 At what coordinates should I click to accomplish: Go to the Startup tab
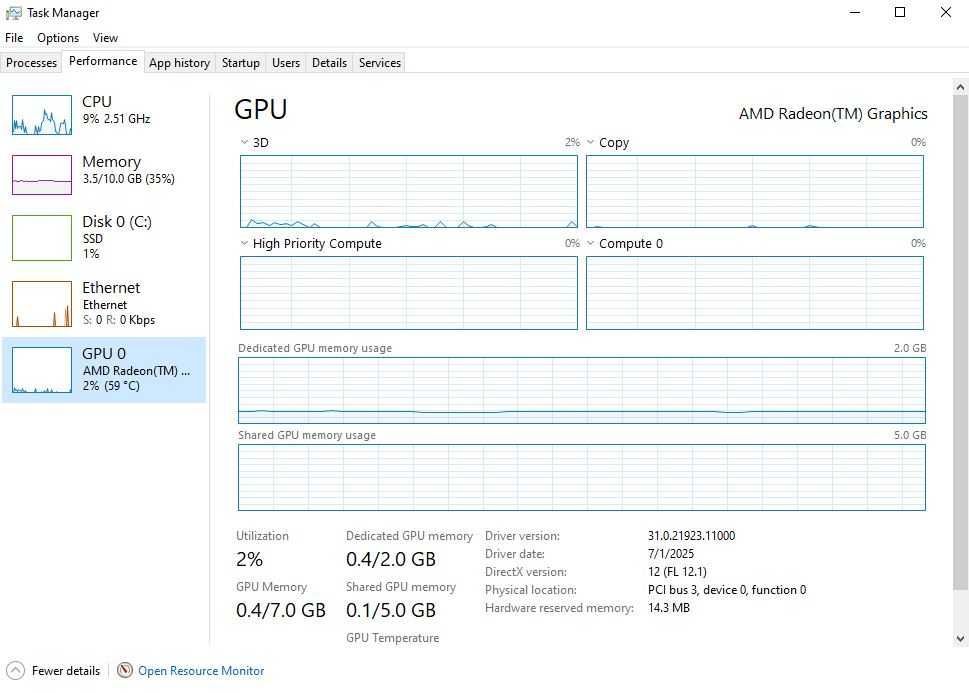(240, 62)
